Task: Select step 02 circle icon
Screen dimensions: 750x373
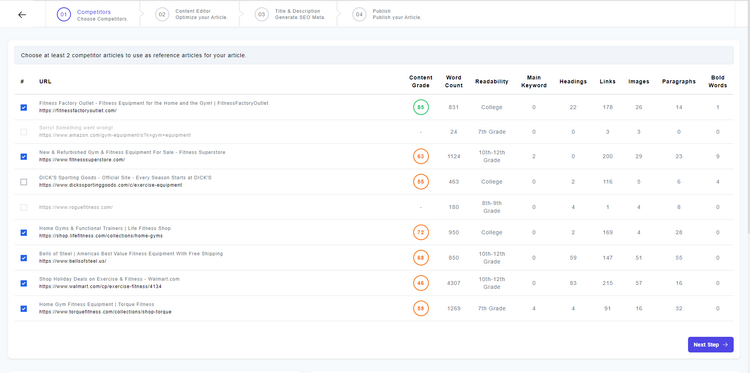Action: click(x=162, y=14)
